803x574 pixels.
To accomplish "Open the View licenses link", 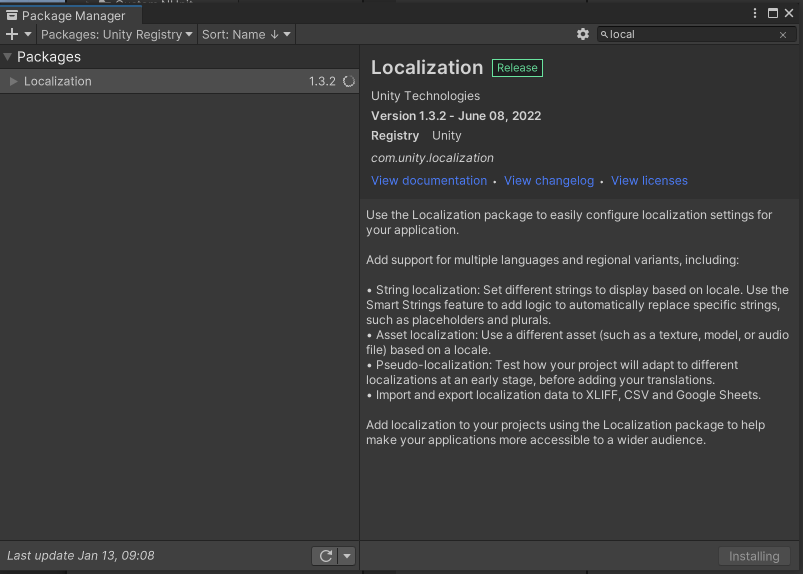I will [649, 180].
